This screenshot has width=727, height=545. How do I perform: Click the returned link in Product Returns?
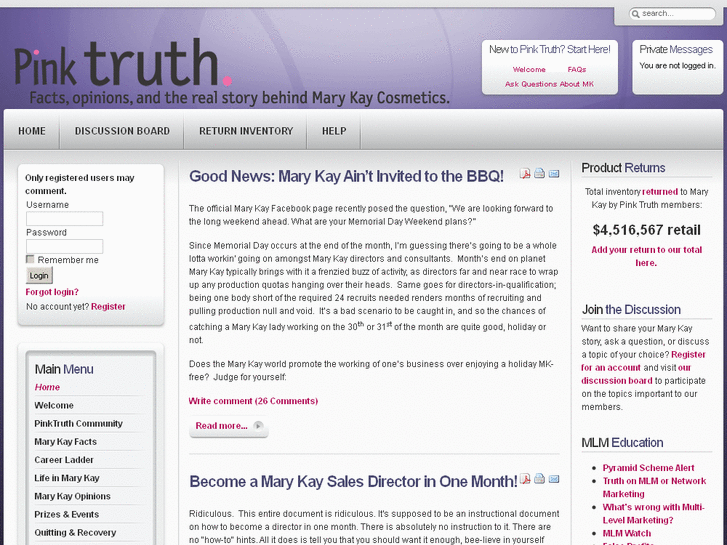[x=660, y=192]
